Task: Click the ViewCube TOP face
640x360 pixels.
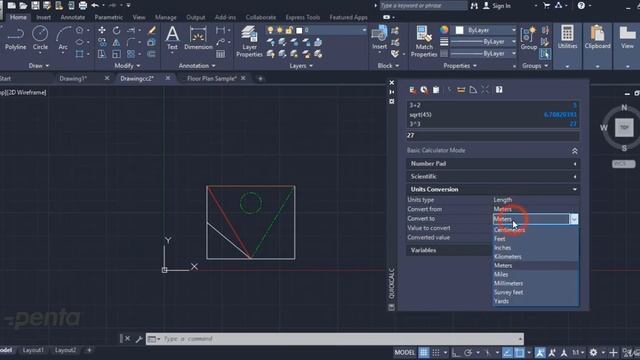Action: pos(624,128)
